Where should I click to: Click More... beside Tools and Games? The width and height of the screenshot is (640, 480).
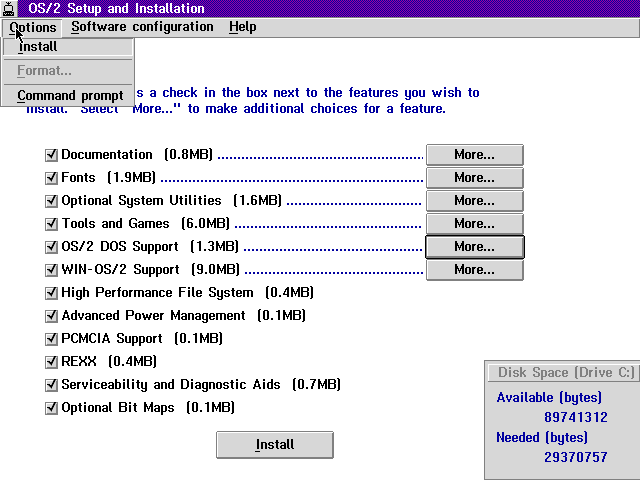pos(475,224)
